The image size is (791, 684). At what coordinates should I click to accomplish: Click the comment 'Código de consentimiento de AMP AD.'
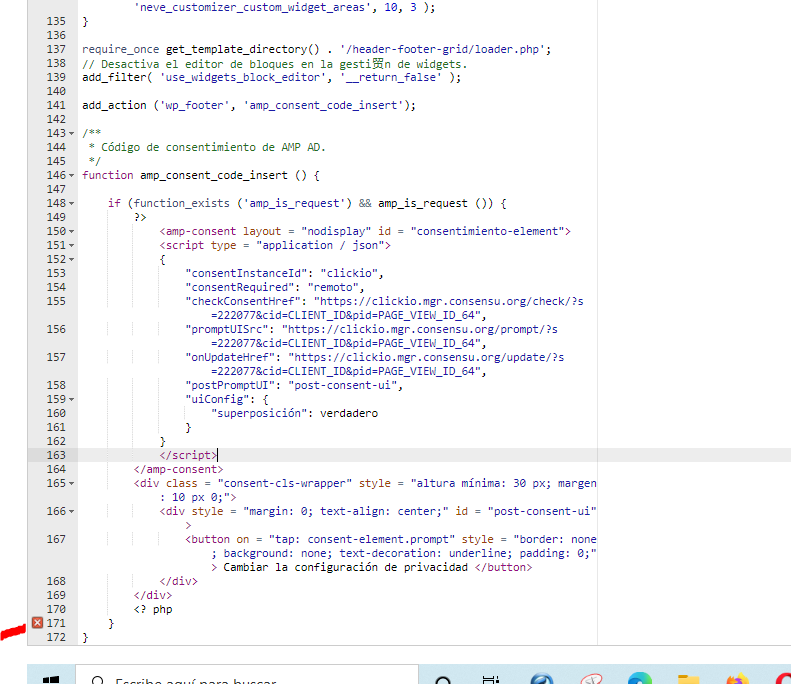[213, 147]
